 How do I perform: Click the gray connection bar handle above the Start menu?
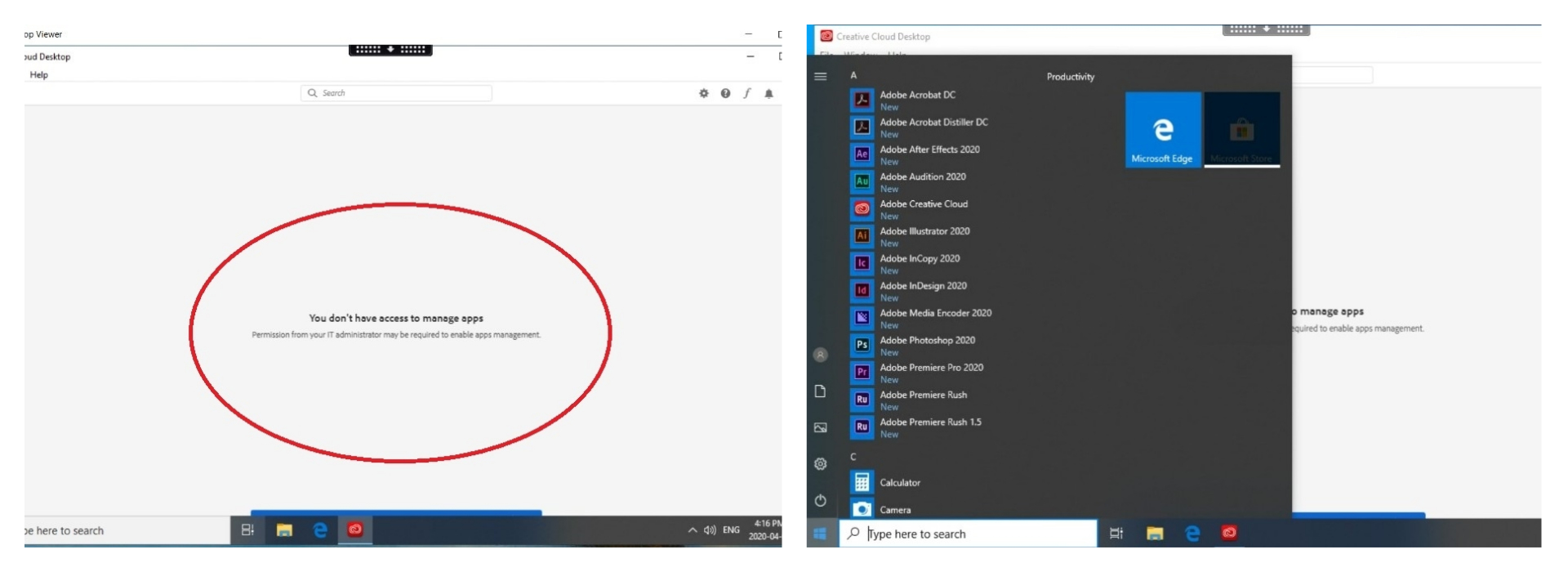pyautogui.click(x=1267, y=29)
